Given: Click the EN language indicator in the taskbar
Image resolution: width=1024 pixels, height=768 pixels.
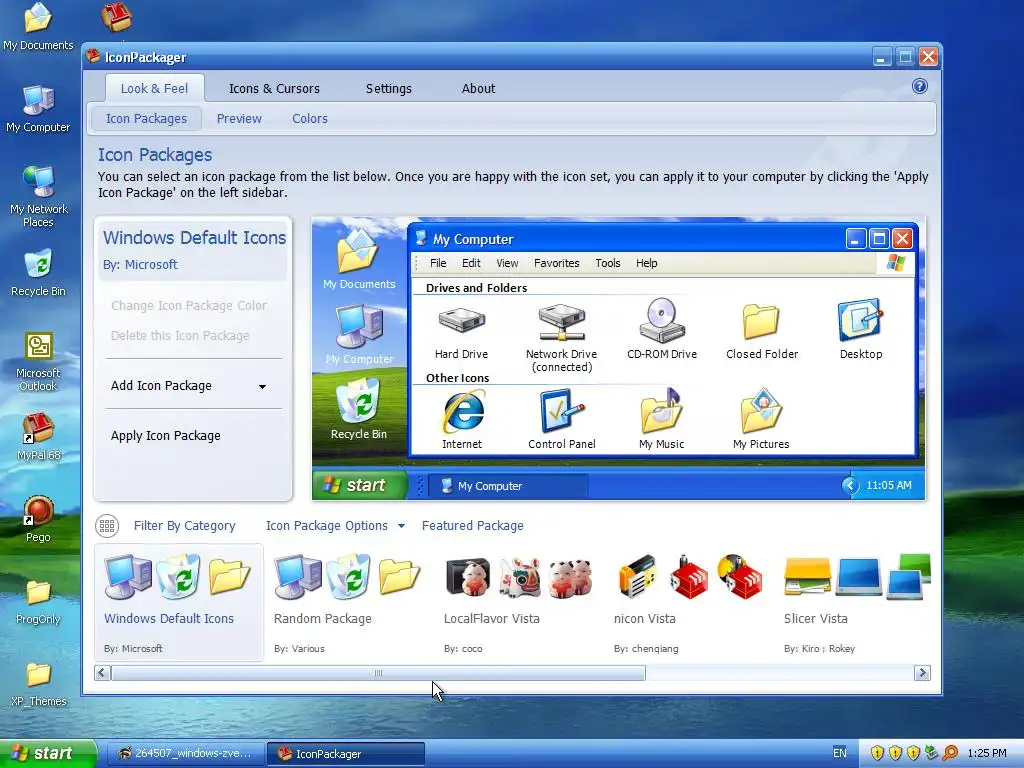Looking at the screenshot, I should 840,753.
